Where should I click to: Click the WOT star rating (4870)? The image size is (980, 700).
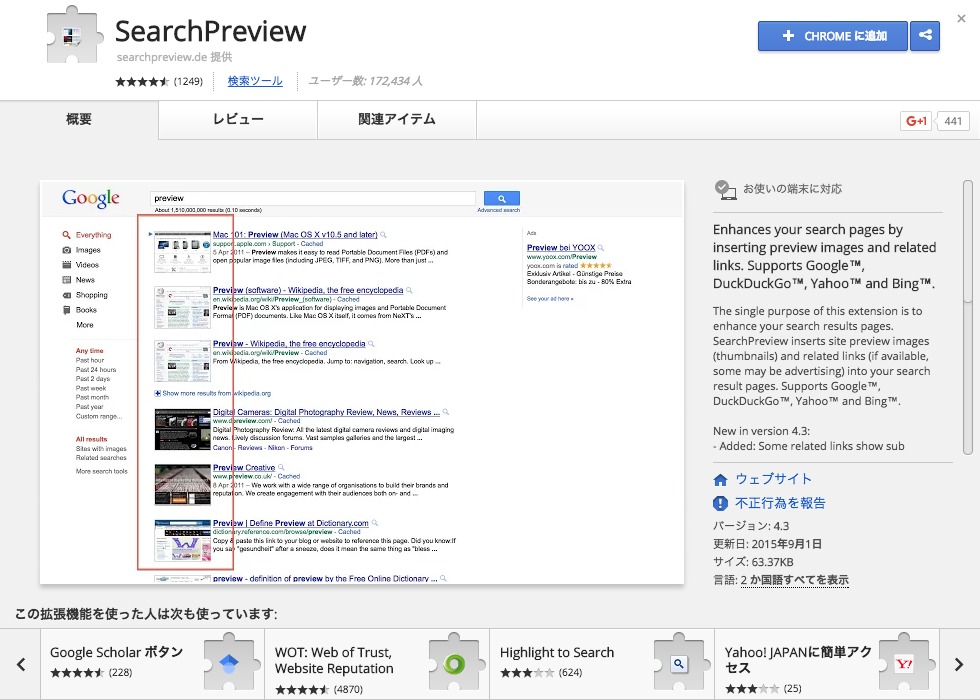click(301, 689)
